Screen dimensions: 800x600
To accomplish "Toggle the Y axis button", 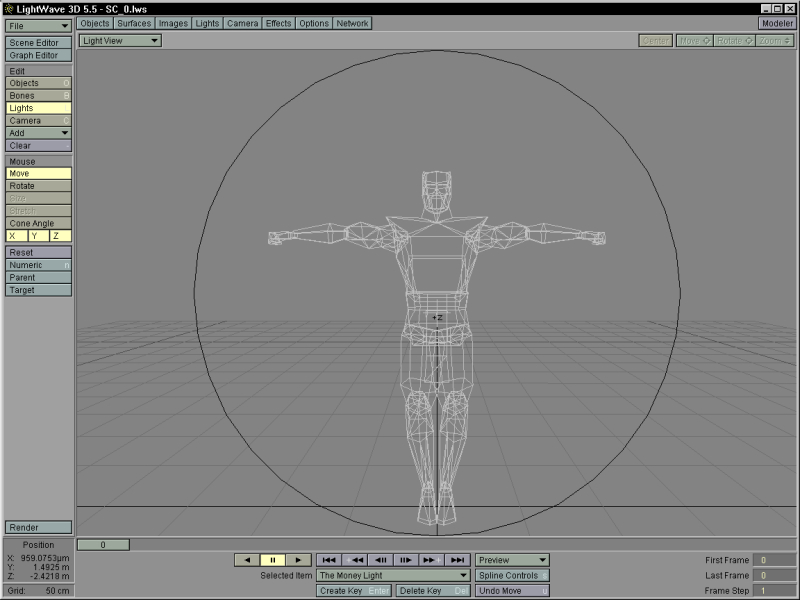I will (38, 236).
